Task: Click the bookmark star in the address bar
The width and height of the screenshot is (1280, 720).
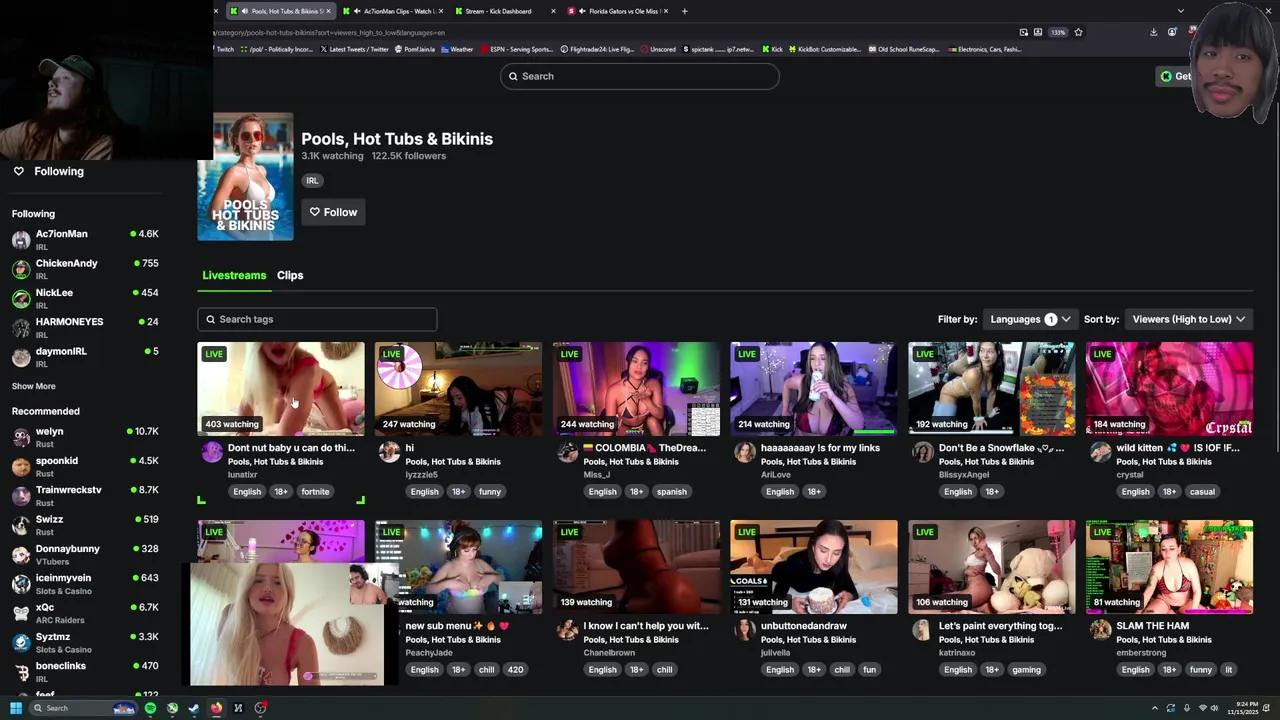Action: tap(1078, 32)
